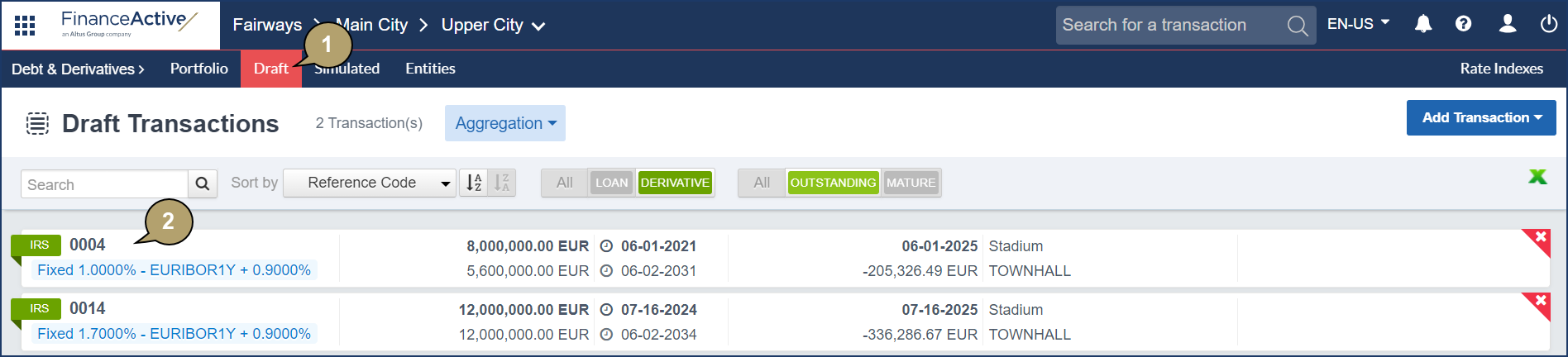Screen dimensions: 1568x357
Task: Switch to the Portfolio tab
Action: (198, 69)
